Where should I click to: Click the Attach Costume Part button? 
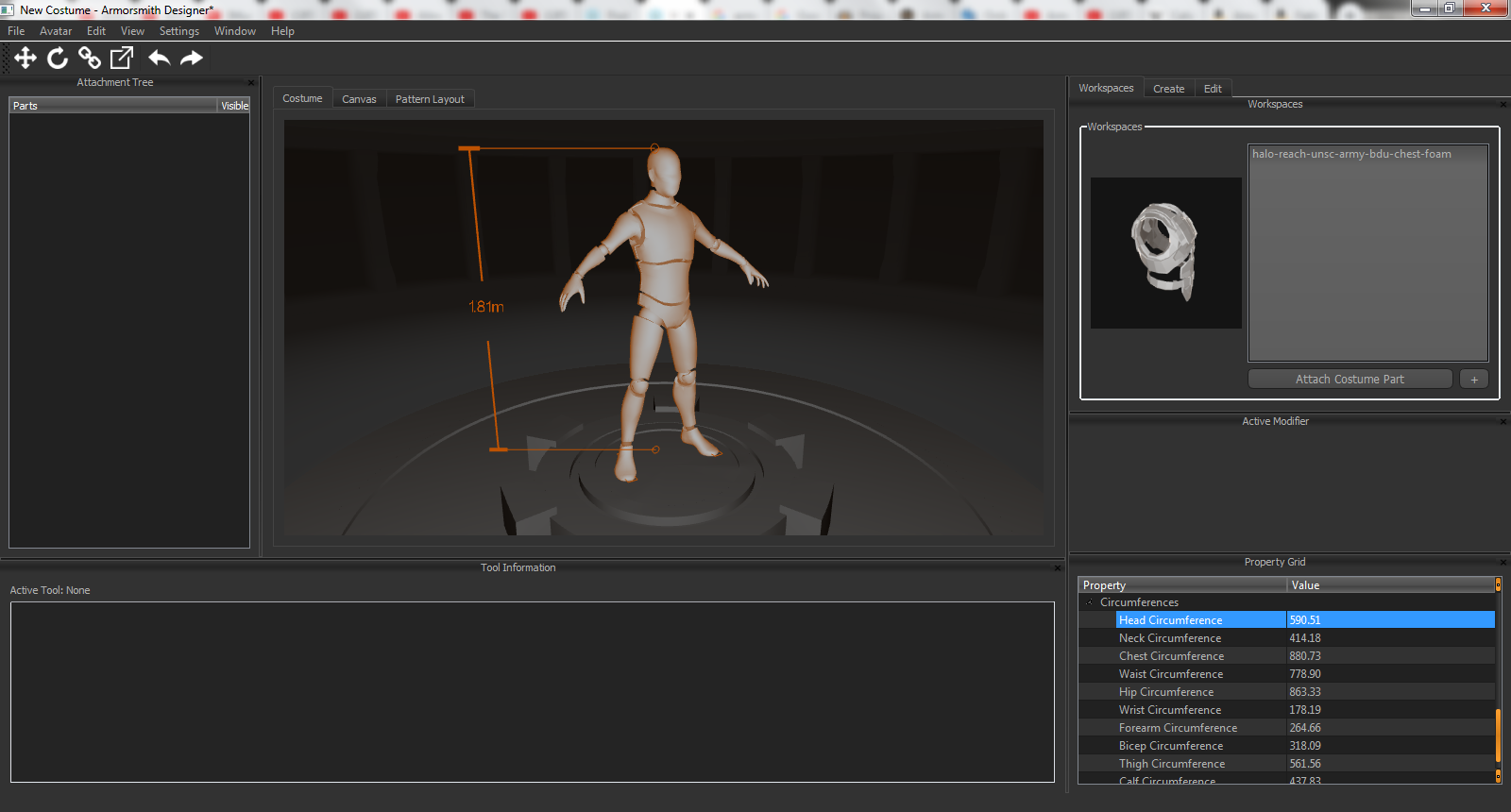click(x=1350, y=380)
